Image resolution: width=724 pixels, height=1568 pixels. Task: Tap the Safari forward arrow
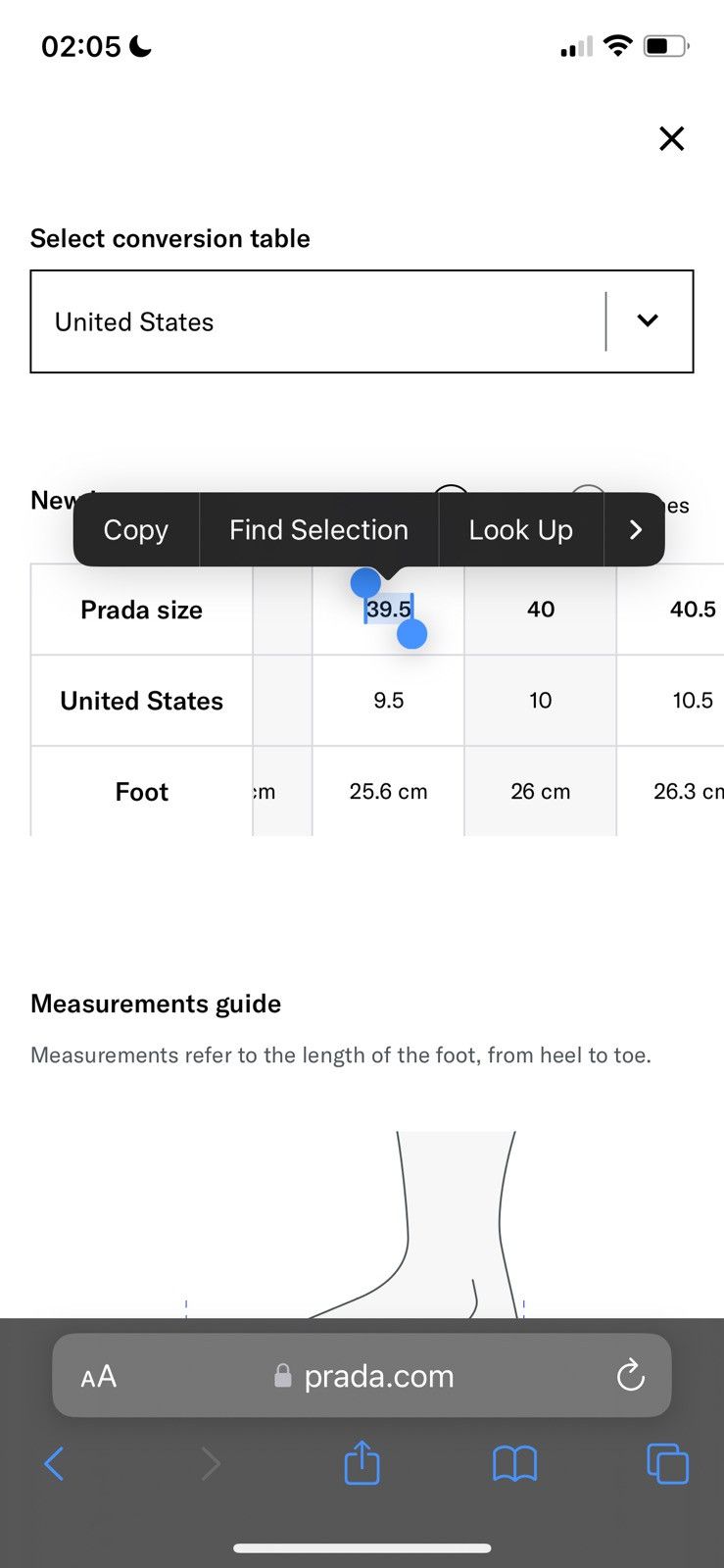pyautogui.click(x=210, y=1464)
